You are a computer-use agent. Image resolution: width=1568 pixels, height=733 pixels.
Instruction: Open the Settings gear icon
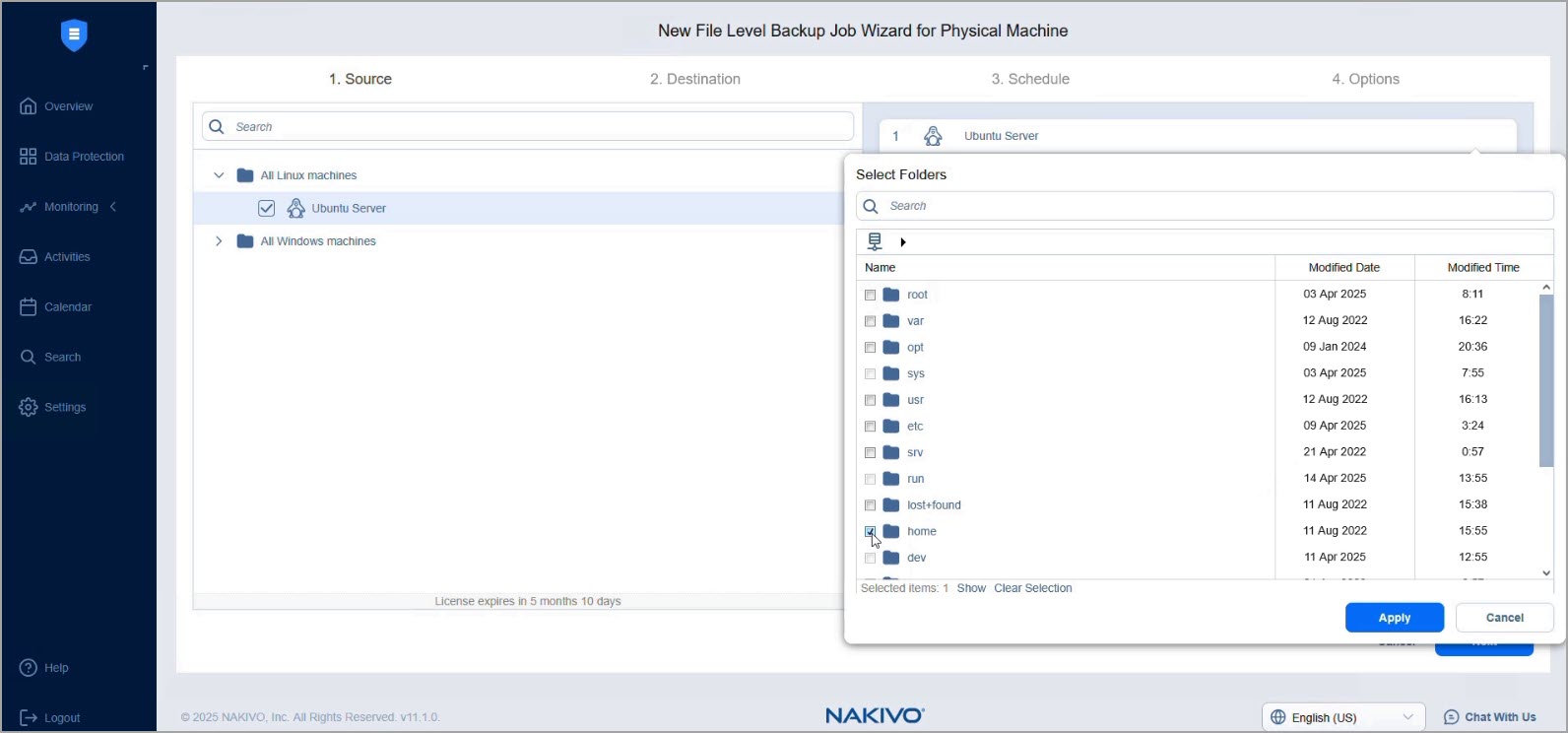(28, 407)
